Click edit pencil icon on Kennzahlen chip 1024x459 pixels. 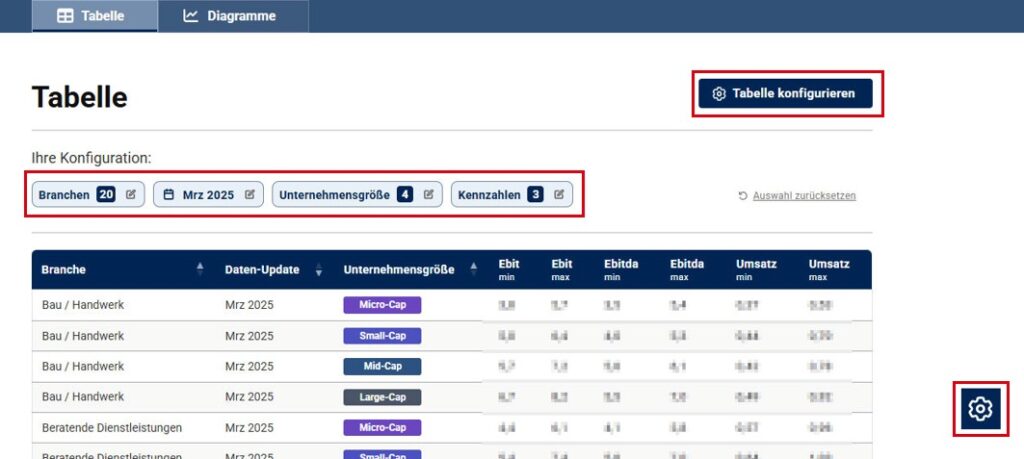point(559,194)
